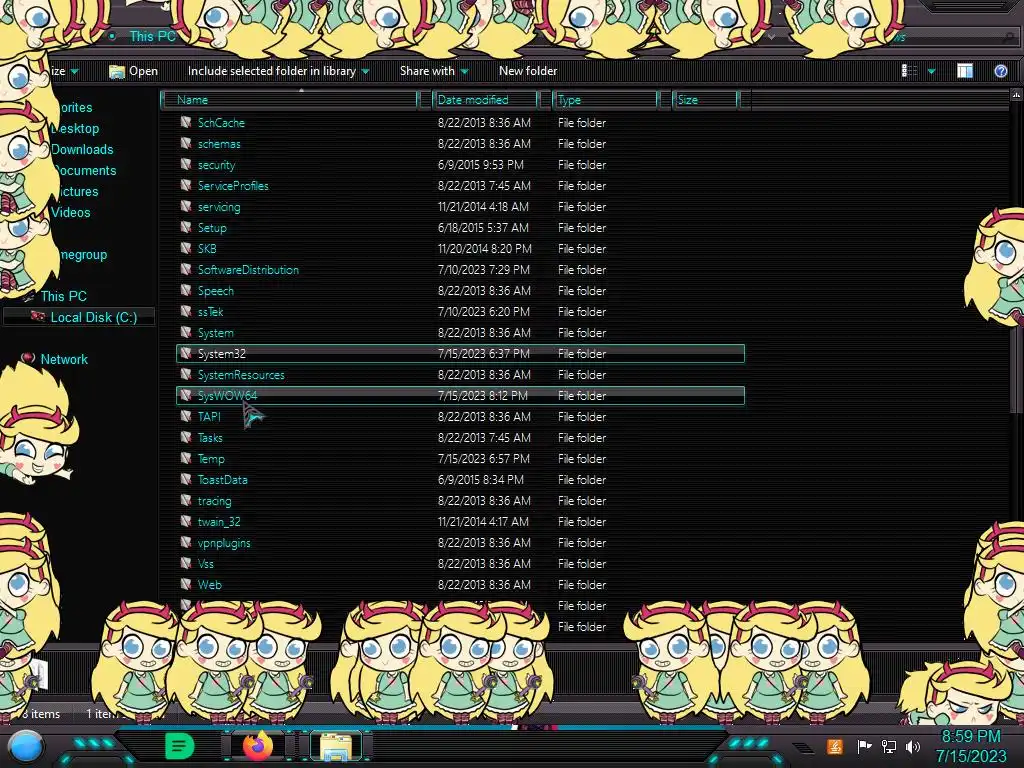1024x768 pixels.
Task: Sort by the Size column header
Action: 707,99
